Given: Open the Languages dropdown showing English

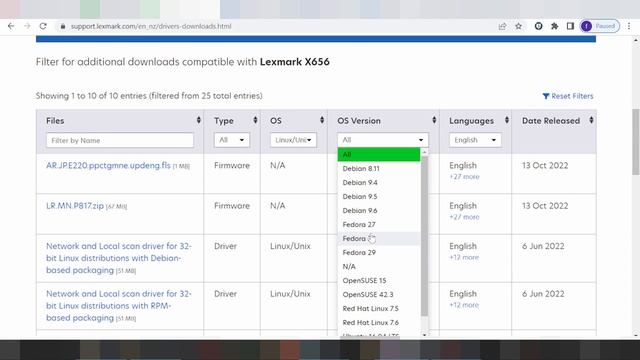Looking at the screenshot, I should [475, 140].
